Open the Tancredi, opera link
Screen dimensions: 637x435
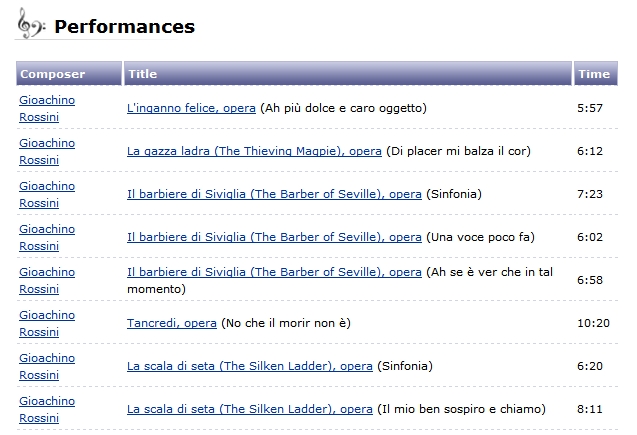pos(172,323)
